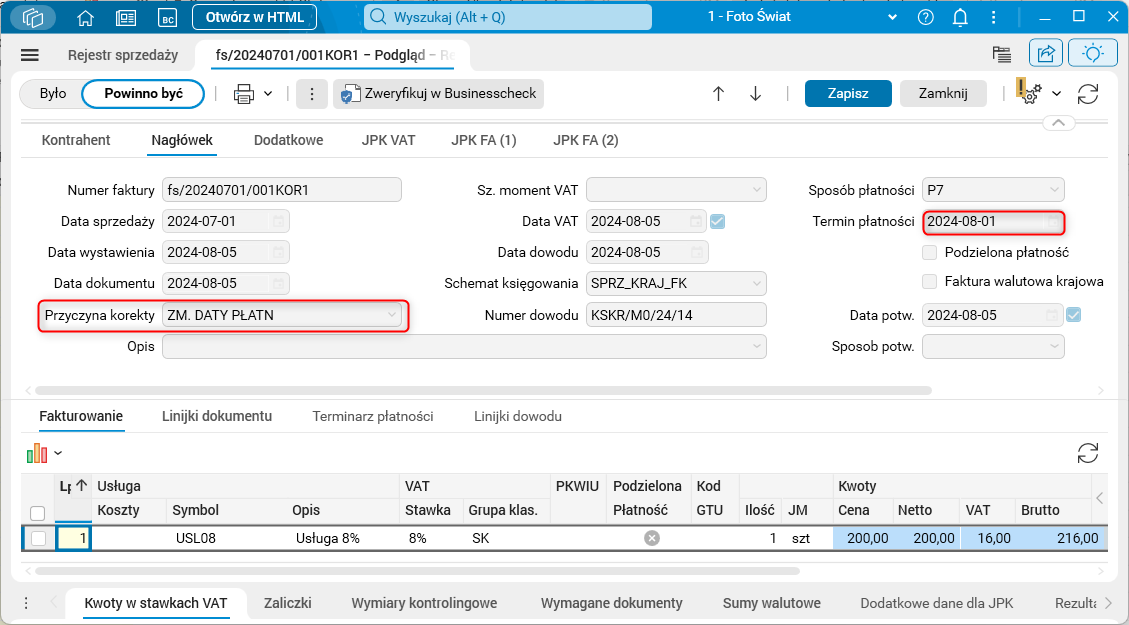Refresh the invoice lines grid
The image size is (1129, 625).
(1088, 453)
